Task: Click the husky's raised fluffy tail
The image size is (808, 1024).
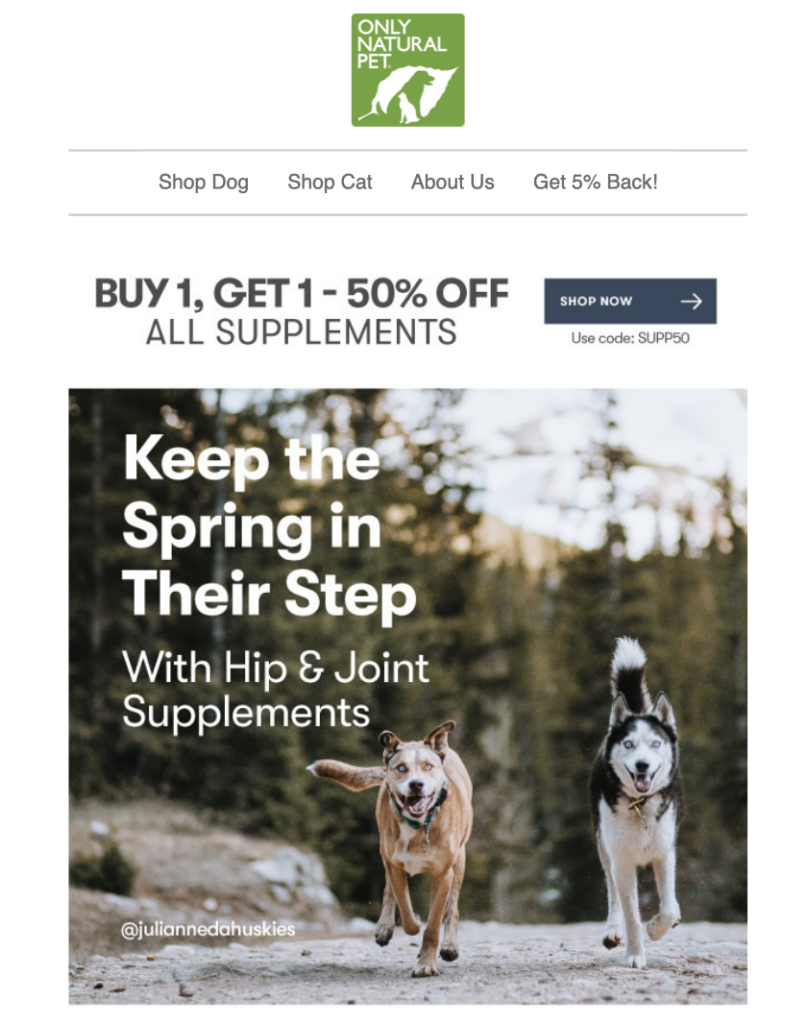Action: (x=630, y=673)
